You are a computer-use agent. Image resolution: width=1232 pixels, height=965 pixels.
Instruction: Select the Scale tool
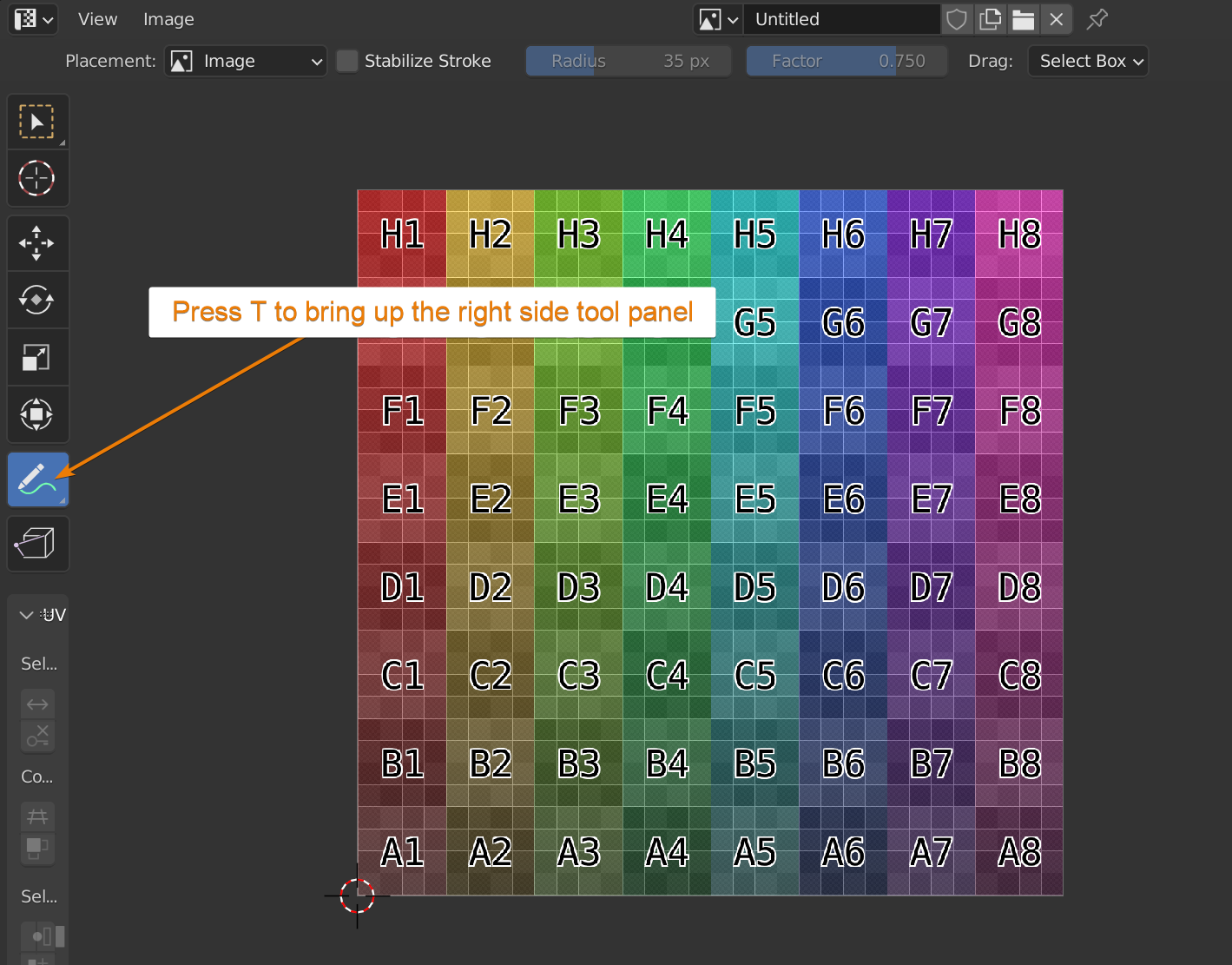click(36, 357)
